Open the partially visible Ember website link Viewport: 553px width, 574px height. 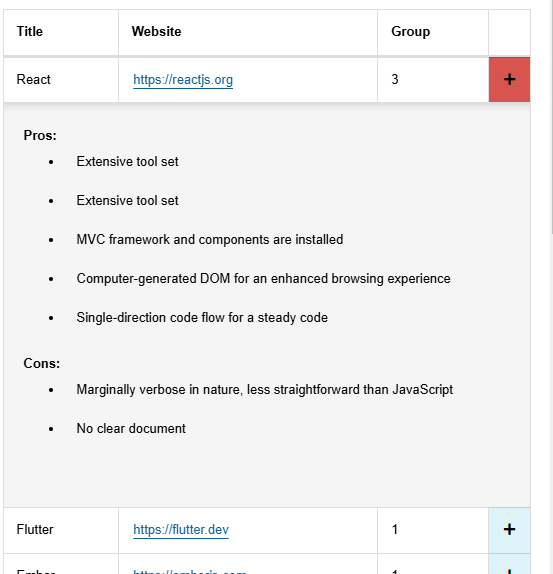(x=190, y=571)
